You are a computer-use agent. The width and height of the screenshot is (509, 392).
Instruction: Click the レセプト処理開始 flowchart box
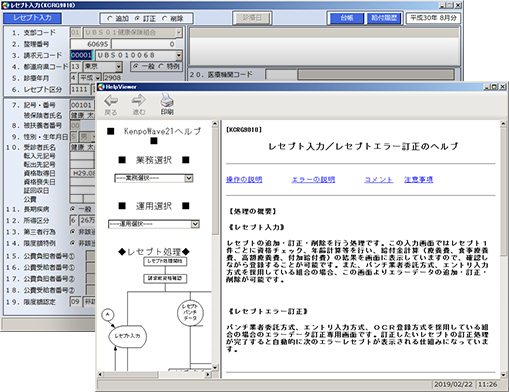[x=165, y=261]
